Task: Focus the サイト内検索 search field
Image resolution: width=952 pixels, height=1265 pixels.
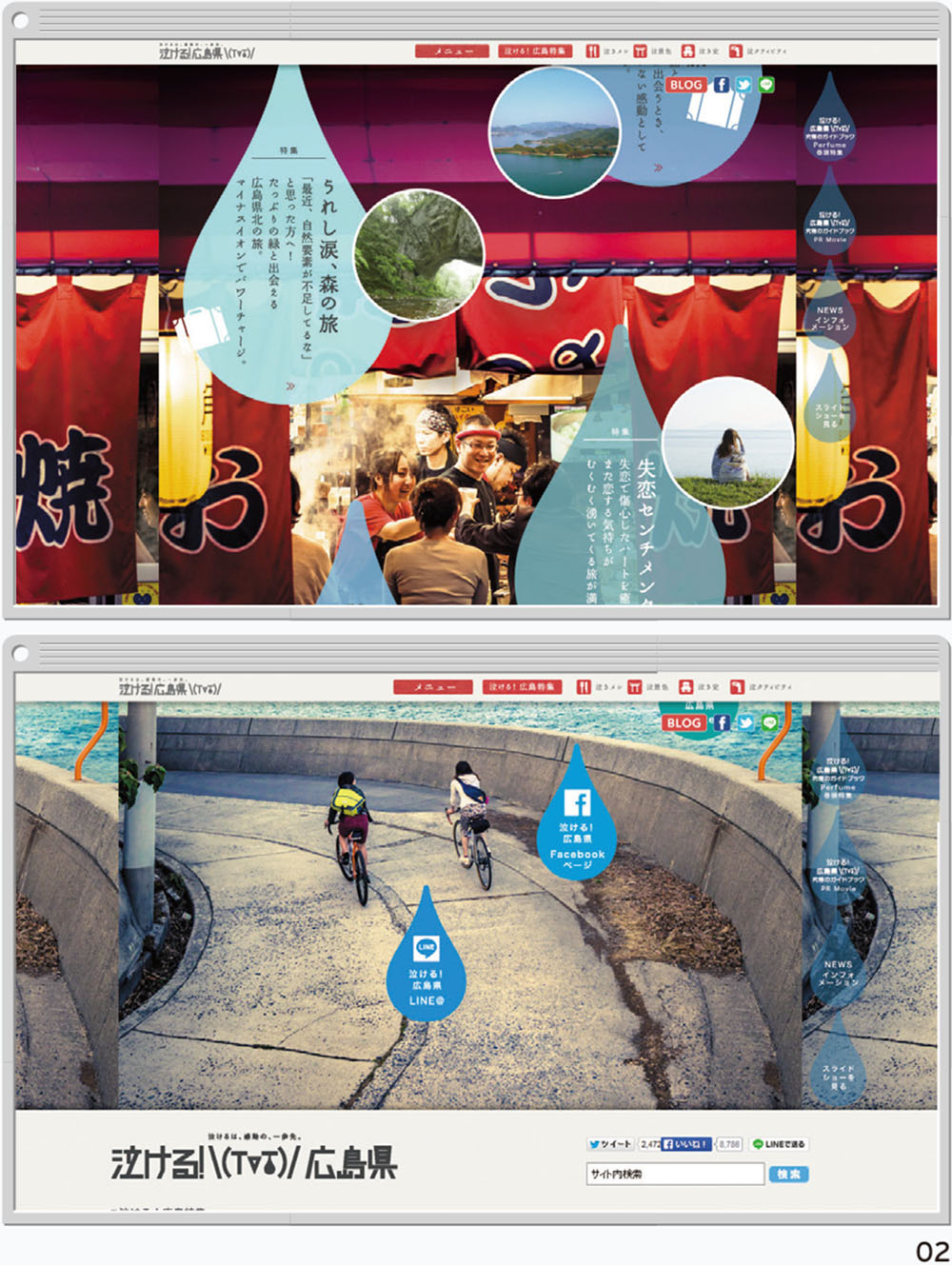Action: 675,1175
